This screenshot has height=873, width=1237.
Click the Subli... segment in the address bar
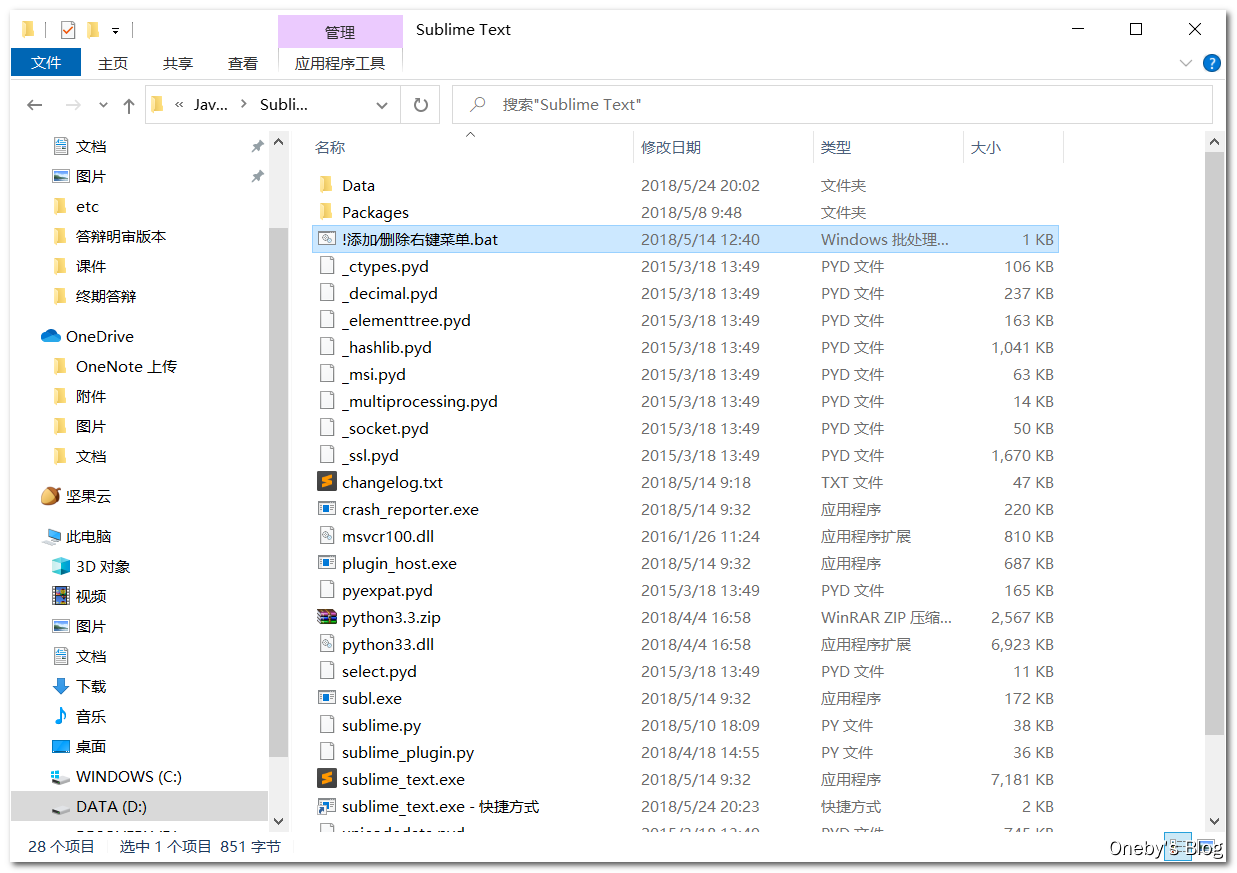[x=284, y=104]
